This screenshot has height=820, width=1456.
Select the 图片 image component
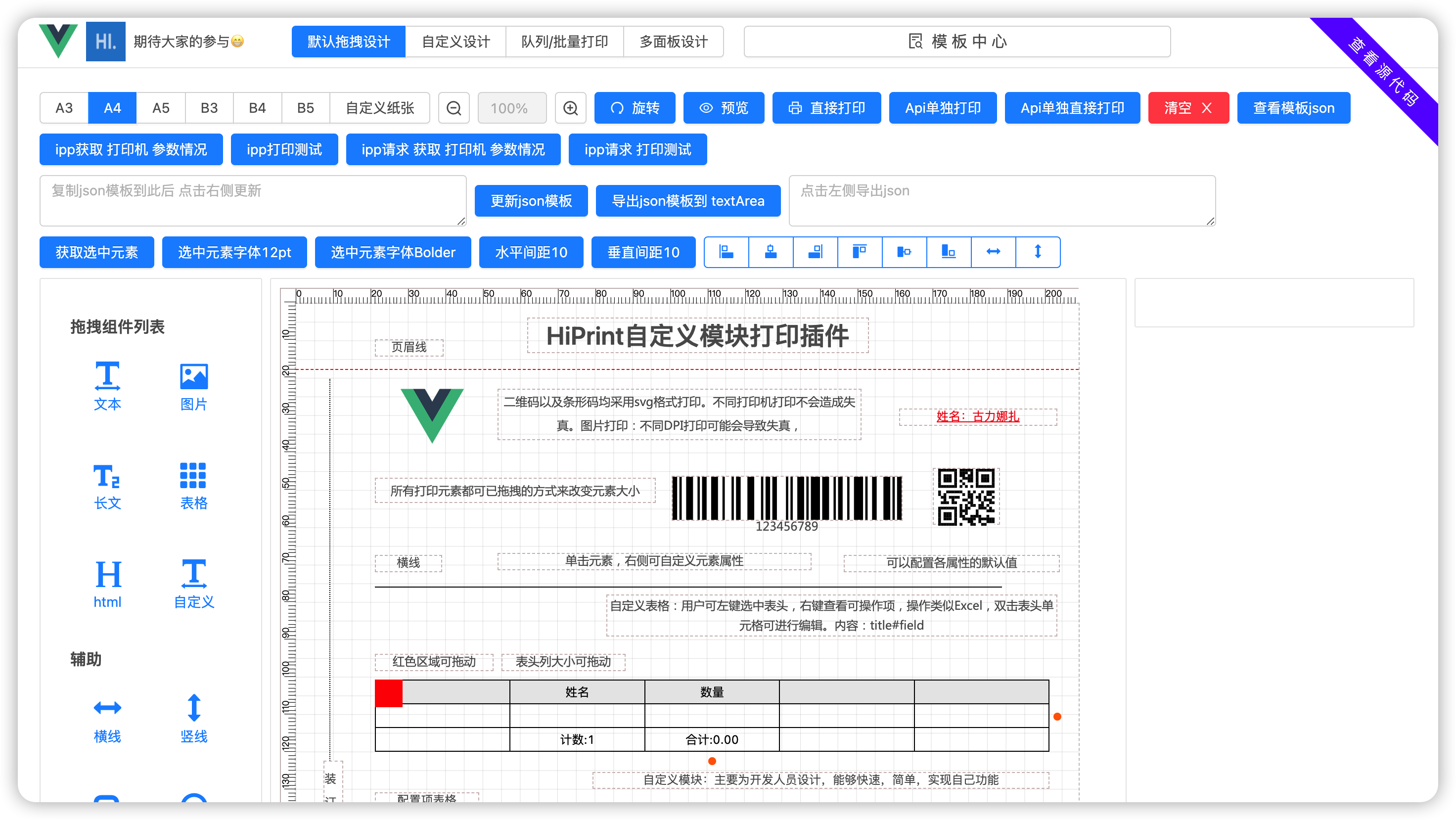tap(194, 387)
